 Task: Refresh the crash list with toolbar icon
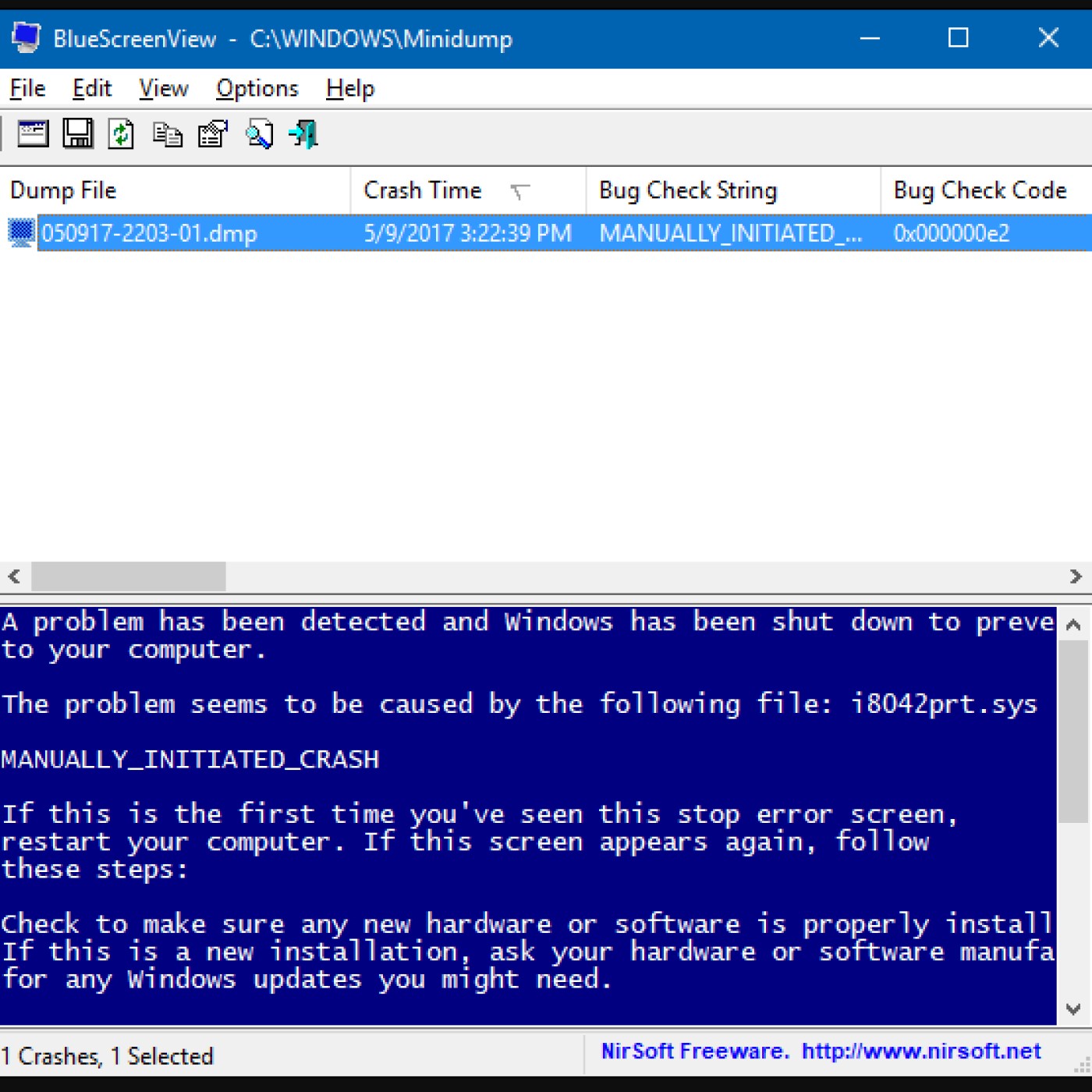(121, 134)
